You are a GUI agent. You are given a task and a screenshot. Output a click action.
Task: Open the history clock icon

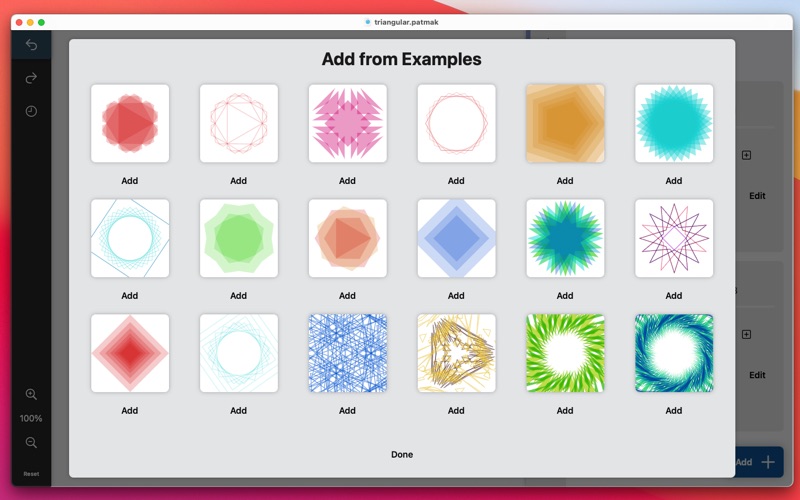(x=31, y=111)
